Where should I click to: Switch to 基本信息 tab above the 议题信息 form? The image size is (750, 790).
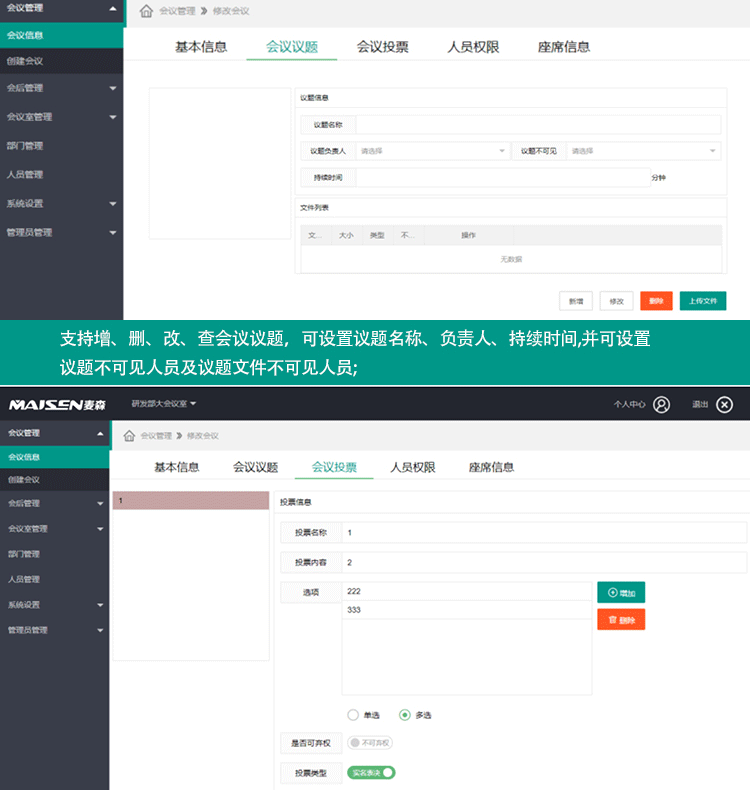pos(201,47)
